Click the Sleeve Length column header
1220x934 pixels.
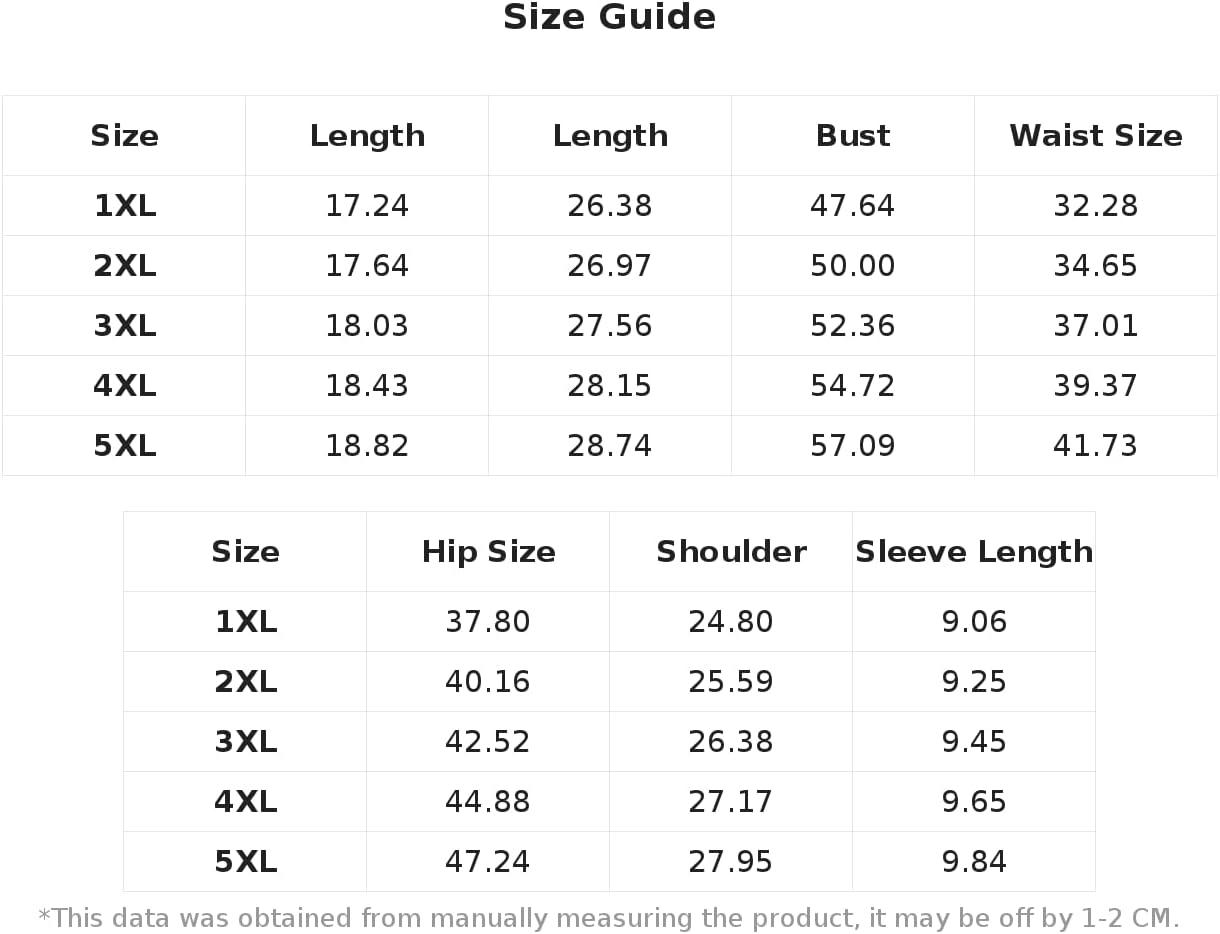click(974, 552)
